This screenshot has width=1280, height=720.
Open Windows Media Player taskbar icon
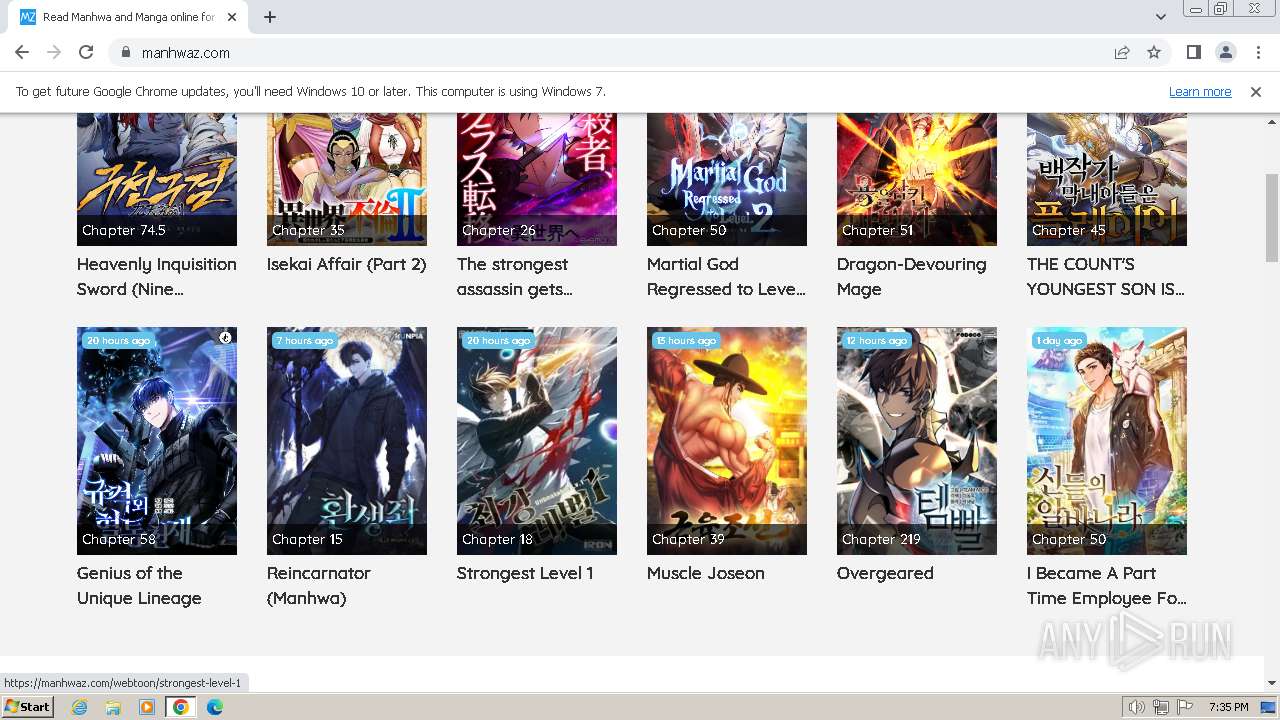tap(147, 707)
